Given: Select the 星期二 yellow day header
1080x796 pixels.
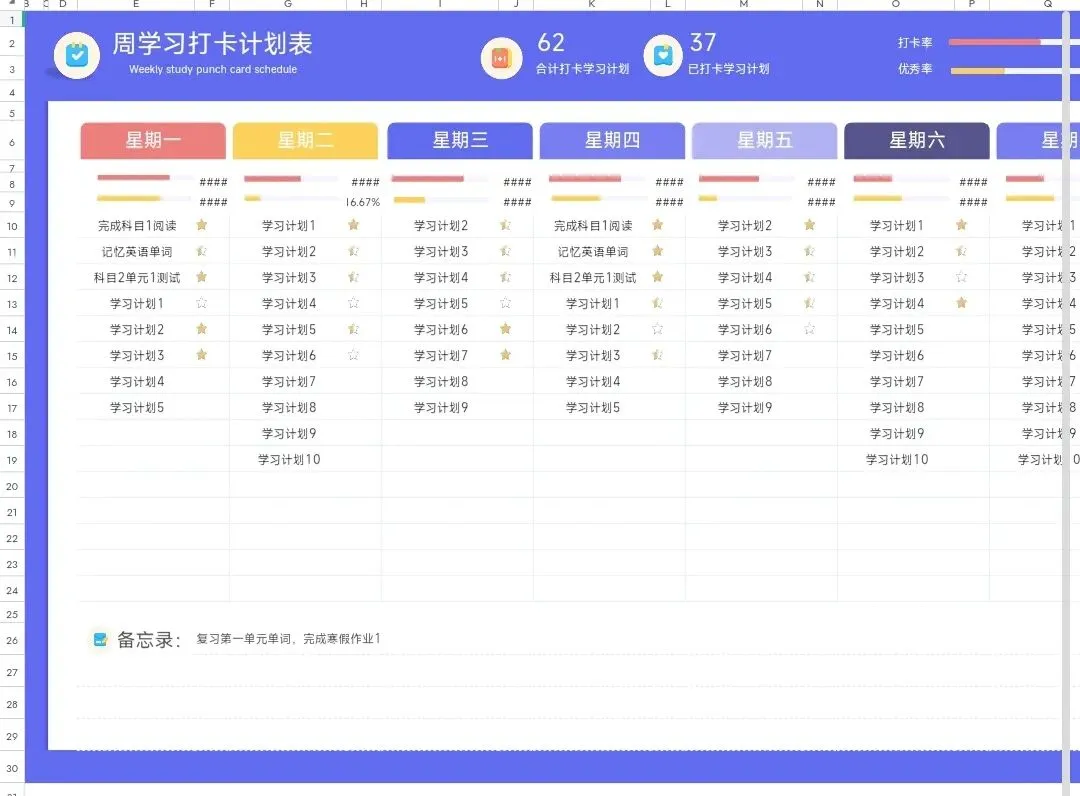Looking at the screenshot, I should (305, 140).
